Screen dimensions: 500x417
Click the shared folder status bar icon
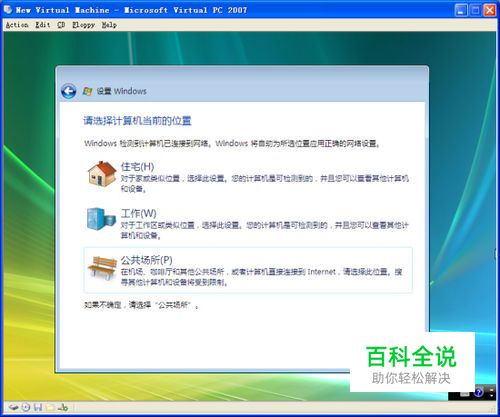point(50,407)
